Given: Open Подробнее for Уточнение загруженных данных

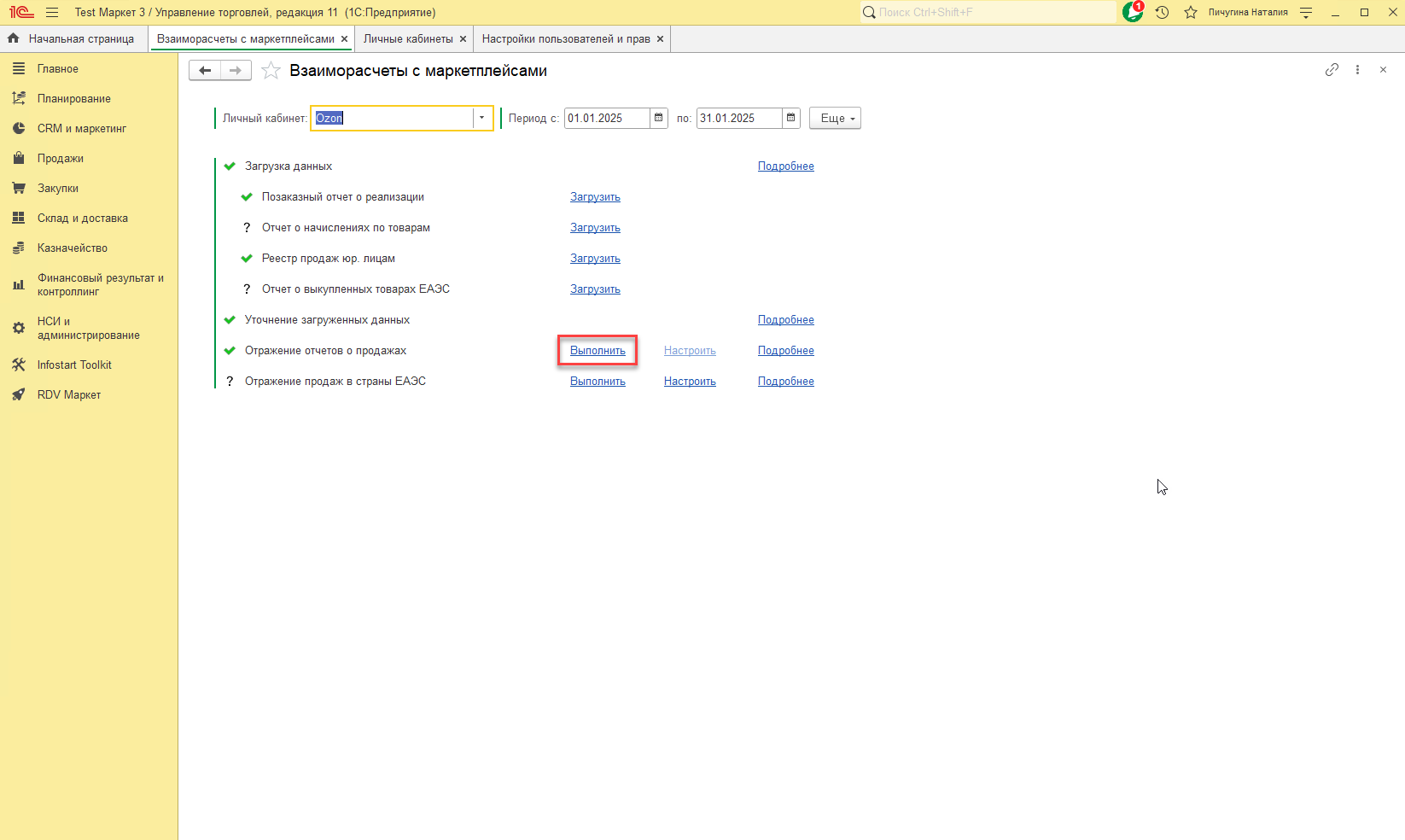Looking at the screenshot, I should pyautogui.click(x=786, y=320).
